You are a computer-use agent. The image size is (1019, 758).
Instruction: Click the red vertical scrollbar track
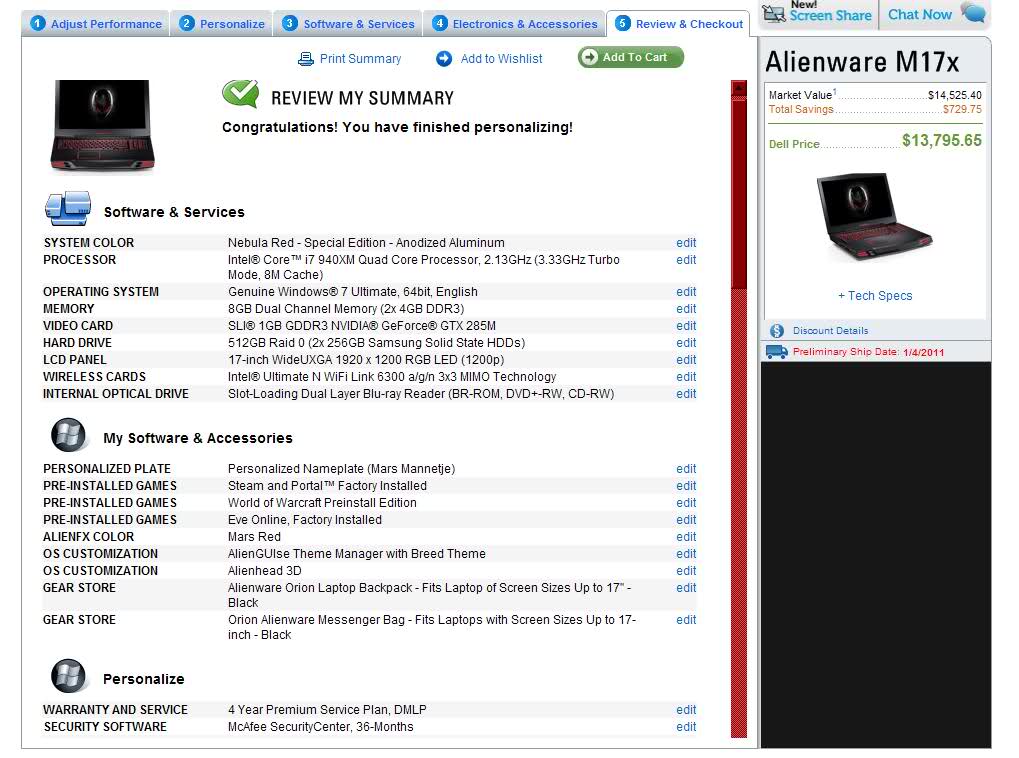pos(739,500)
